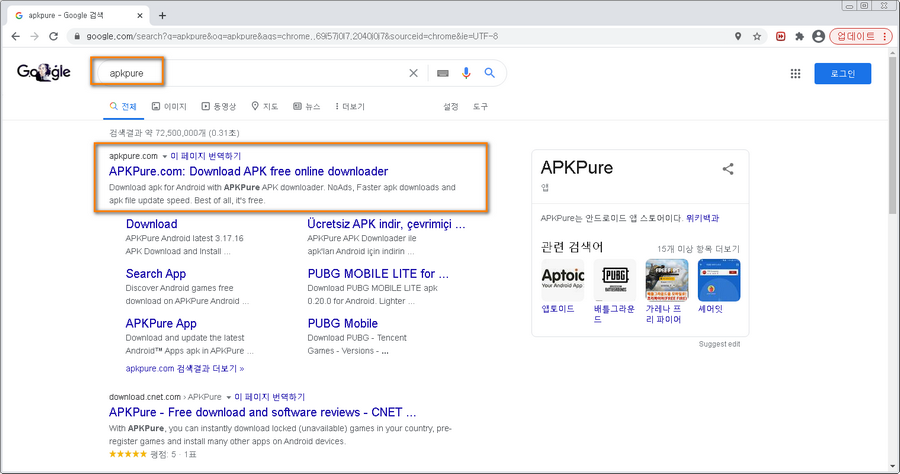Screen dimensions: 900x474
Task: Open the on-screen keyboard input tool
Action: click(443, 73)
